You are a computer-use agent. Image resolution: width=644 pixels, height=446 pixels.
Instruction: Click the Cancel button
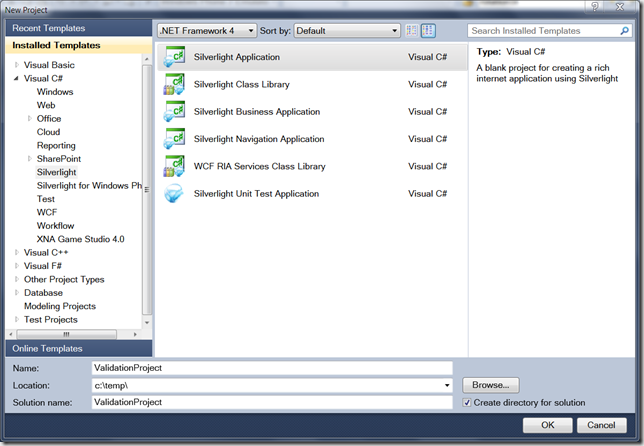601,425
